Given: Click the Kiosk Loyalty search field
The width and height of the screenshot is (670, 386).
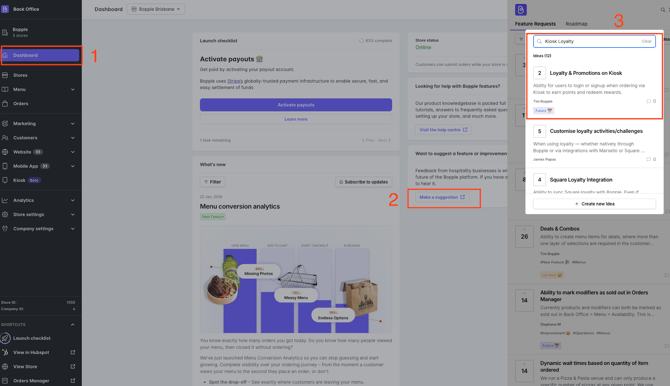Looking at the screenshot, I should pyautogui.click(x=594, y=41).
